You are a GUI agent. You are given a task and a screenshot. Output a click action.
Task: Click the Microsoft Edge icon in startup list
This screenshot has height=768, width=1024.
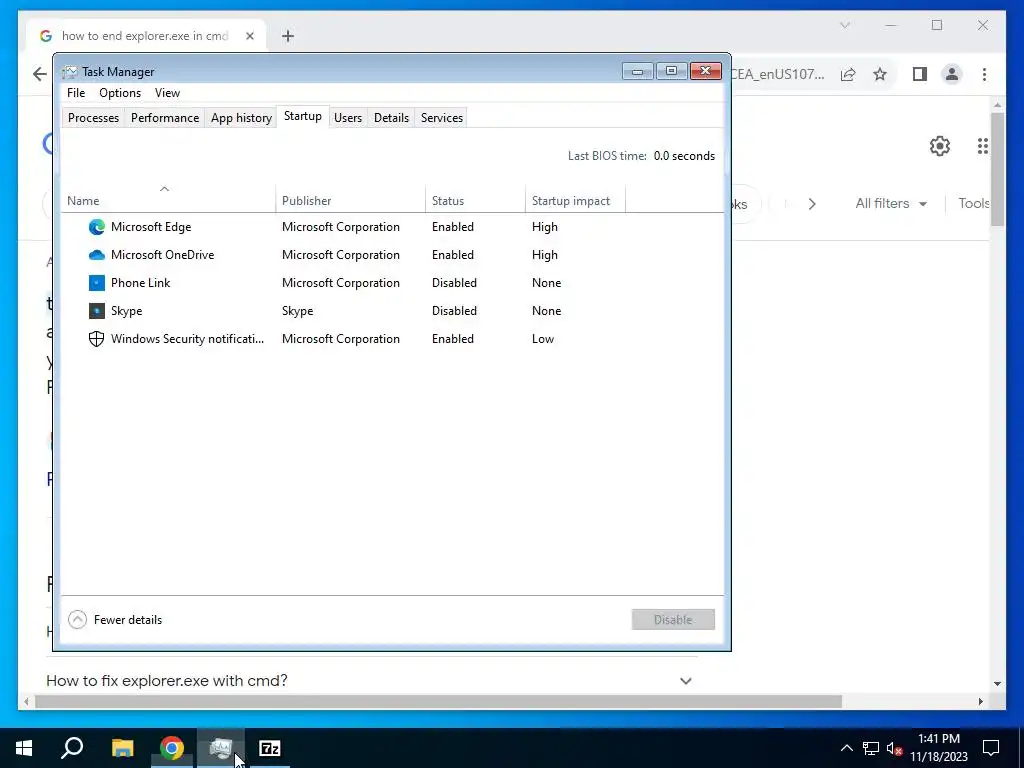(97, 227)
